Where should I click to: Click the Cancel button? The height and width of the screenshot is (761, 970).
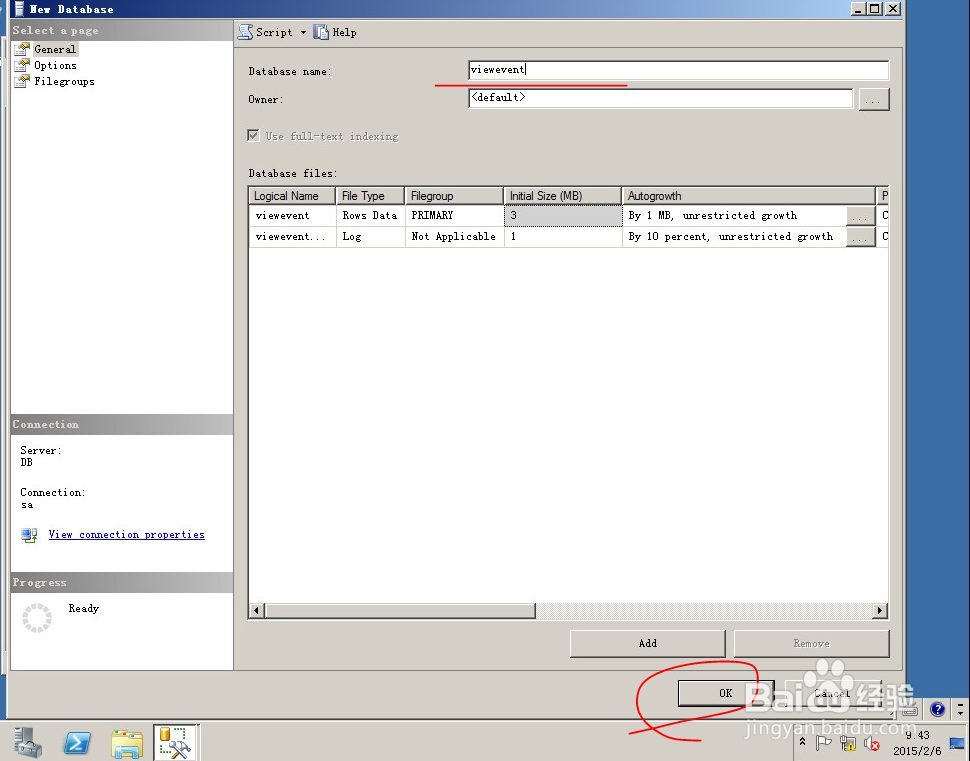832,693
